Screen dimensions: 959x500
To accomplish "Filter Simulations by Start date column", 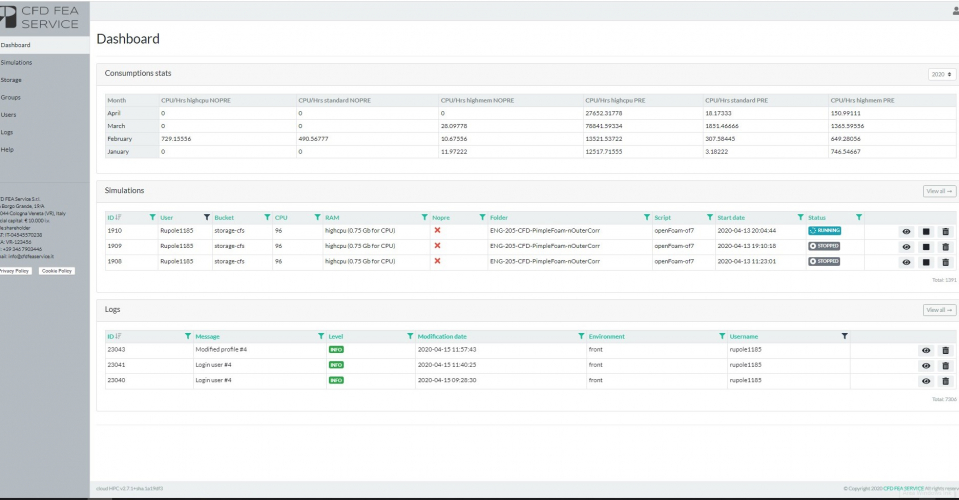I will (x=800, y=217).
